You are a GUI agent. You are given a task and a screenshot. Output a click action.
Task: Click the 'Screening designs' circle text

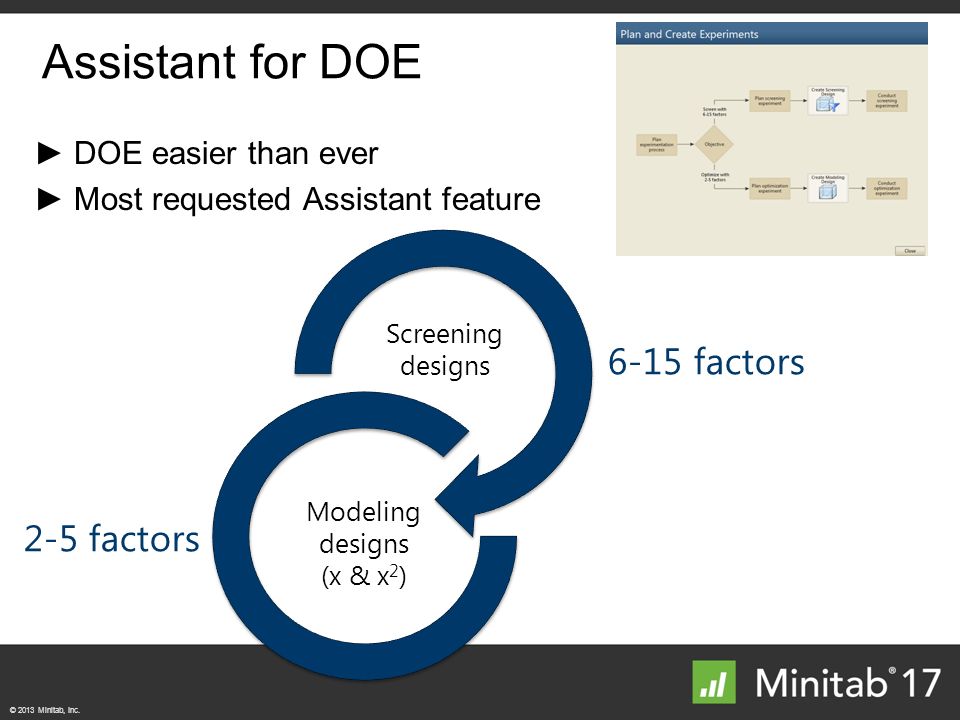point(444,350)
